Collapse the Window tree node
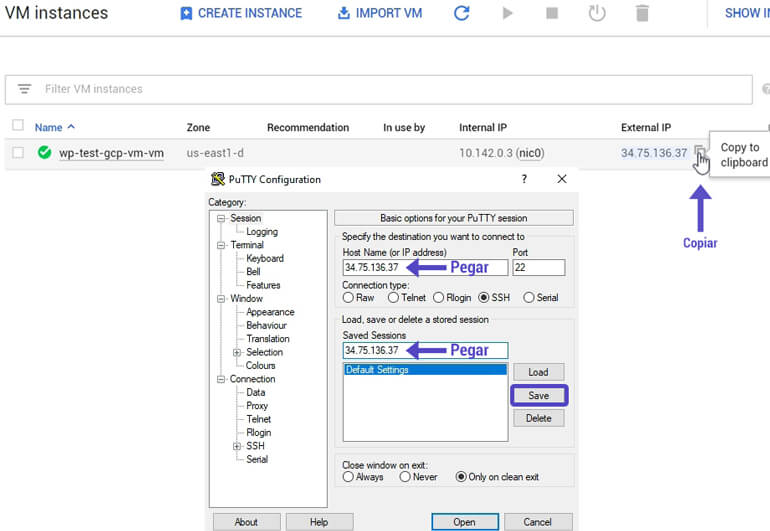 tap(221, 299)
